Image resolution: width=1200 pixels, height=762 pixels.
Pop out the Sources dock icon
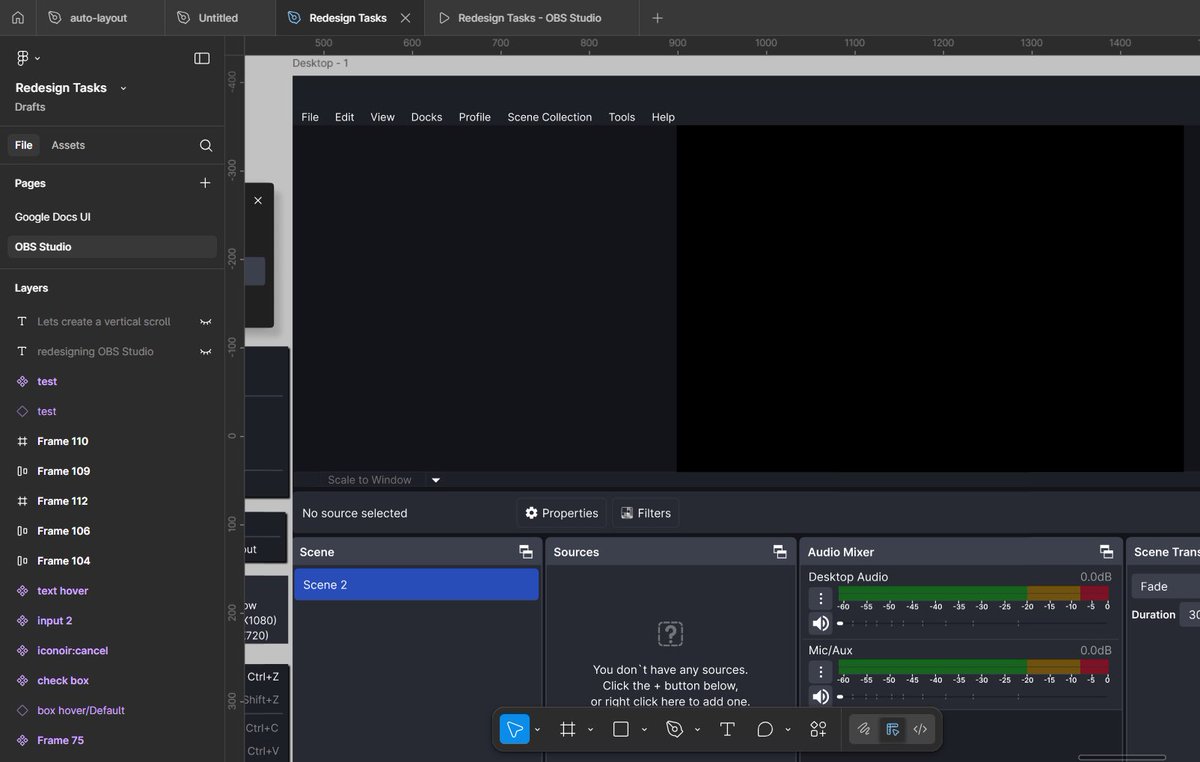(x=780, y=552)
